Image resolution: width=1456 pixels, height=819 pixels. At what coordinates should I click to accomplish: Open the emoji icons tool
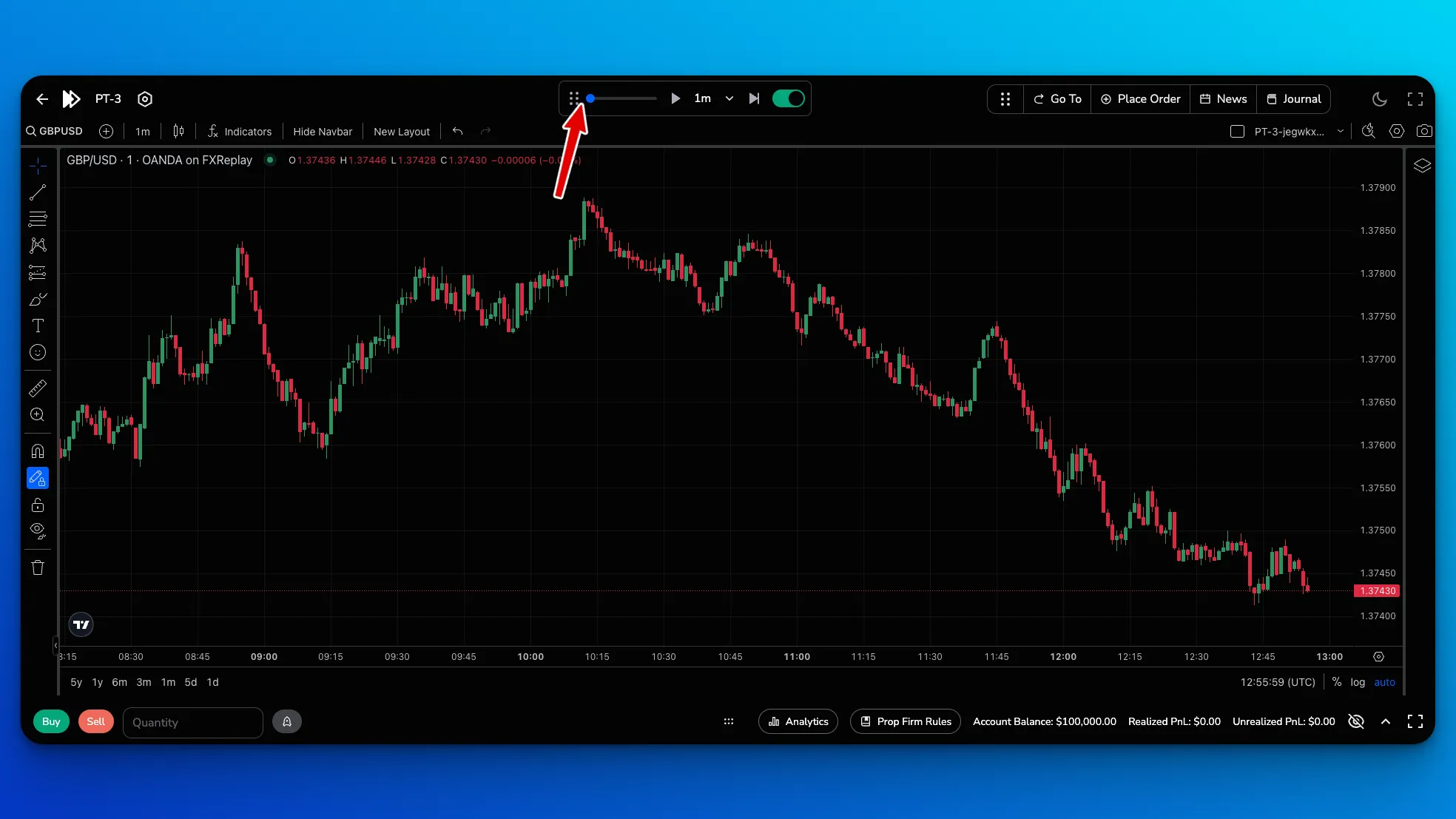38,353
